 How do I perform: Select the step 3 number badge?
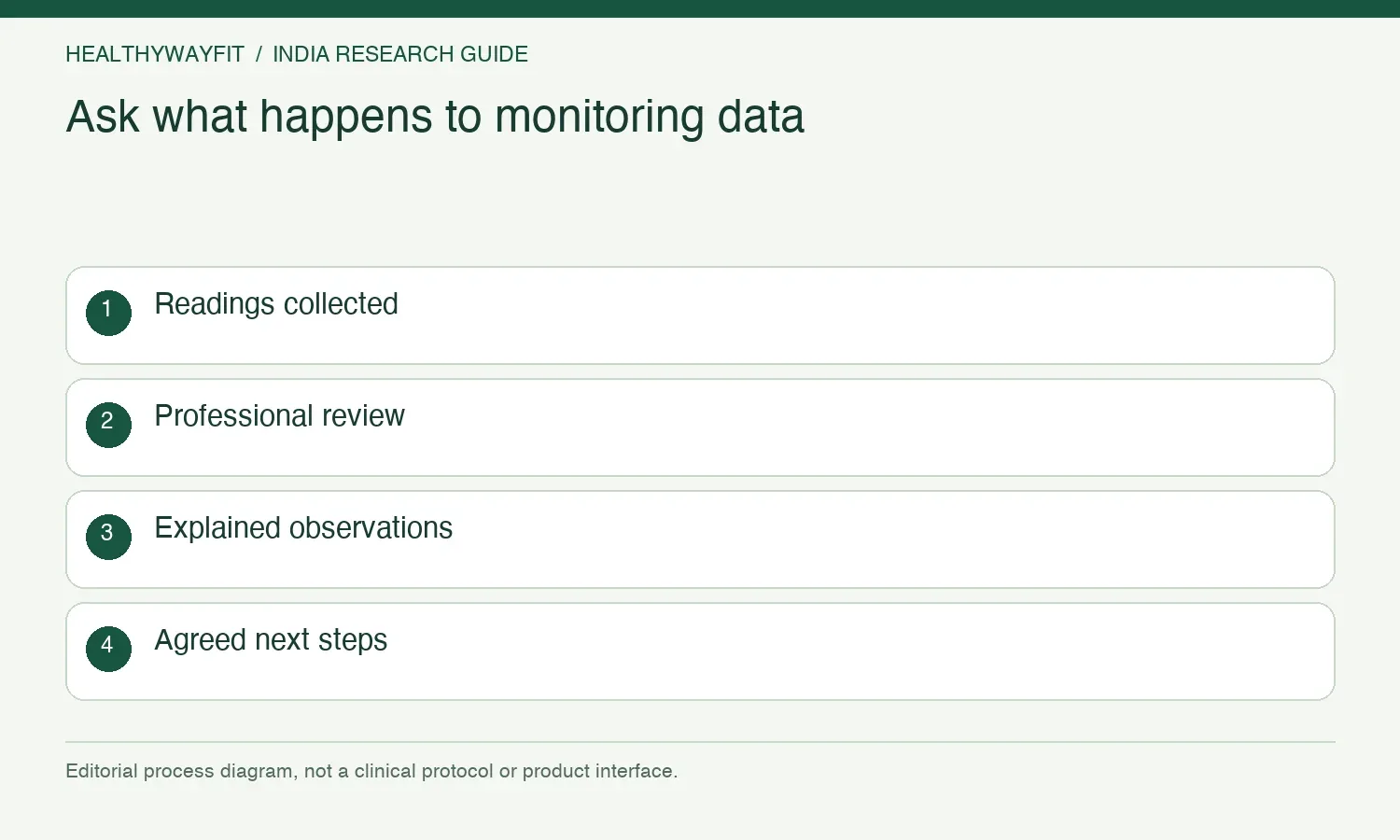click(x=108, y=537)
